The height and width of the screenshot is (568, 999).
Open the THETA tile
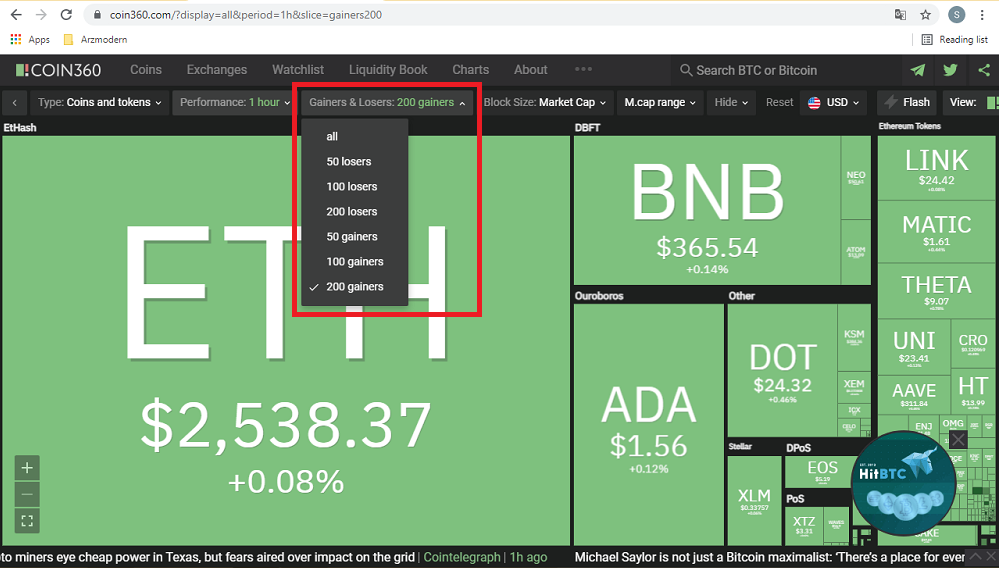click(937, 291)
